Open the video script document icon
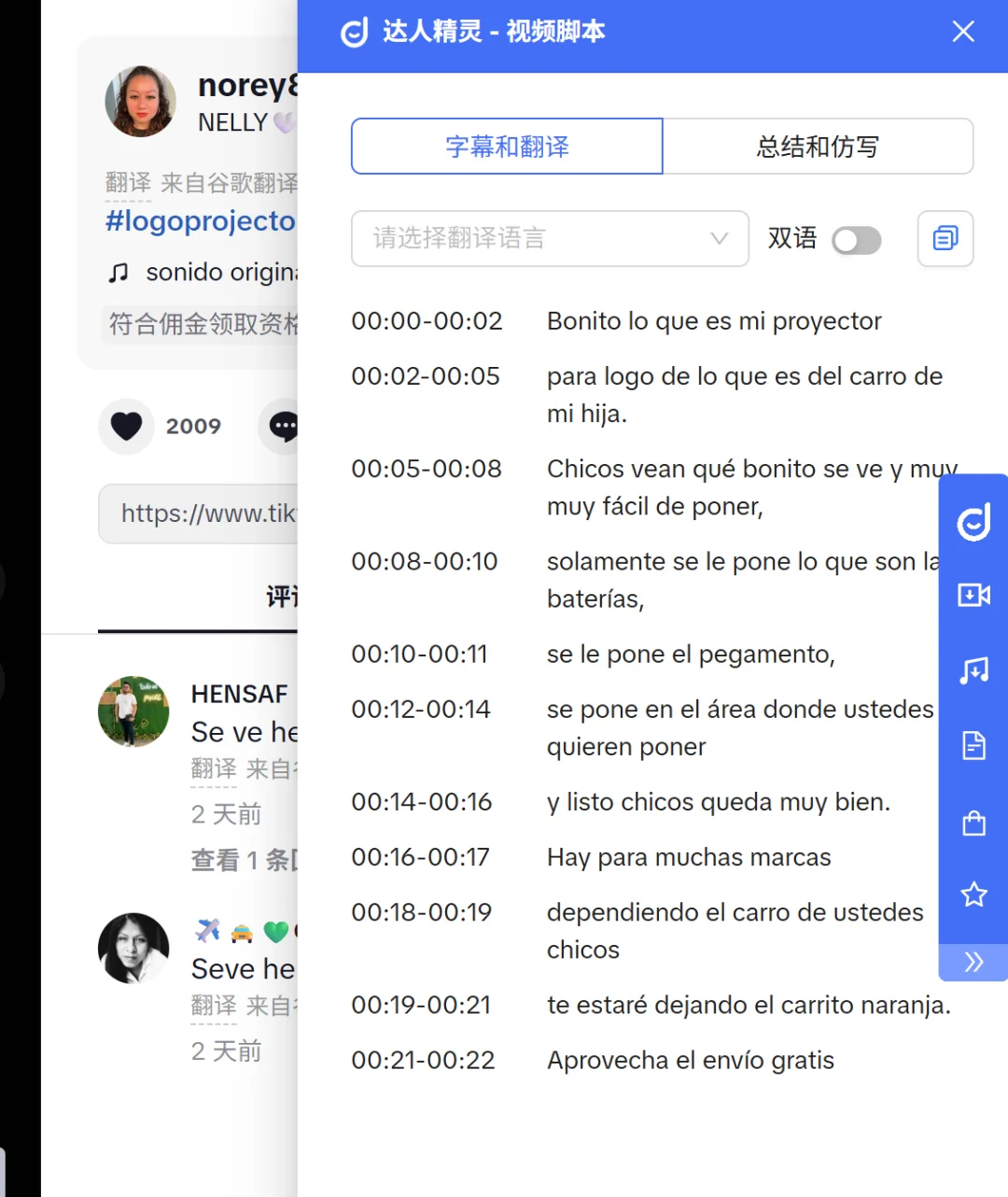 pos(973,745)
